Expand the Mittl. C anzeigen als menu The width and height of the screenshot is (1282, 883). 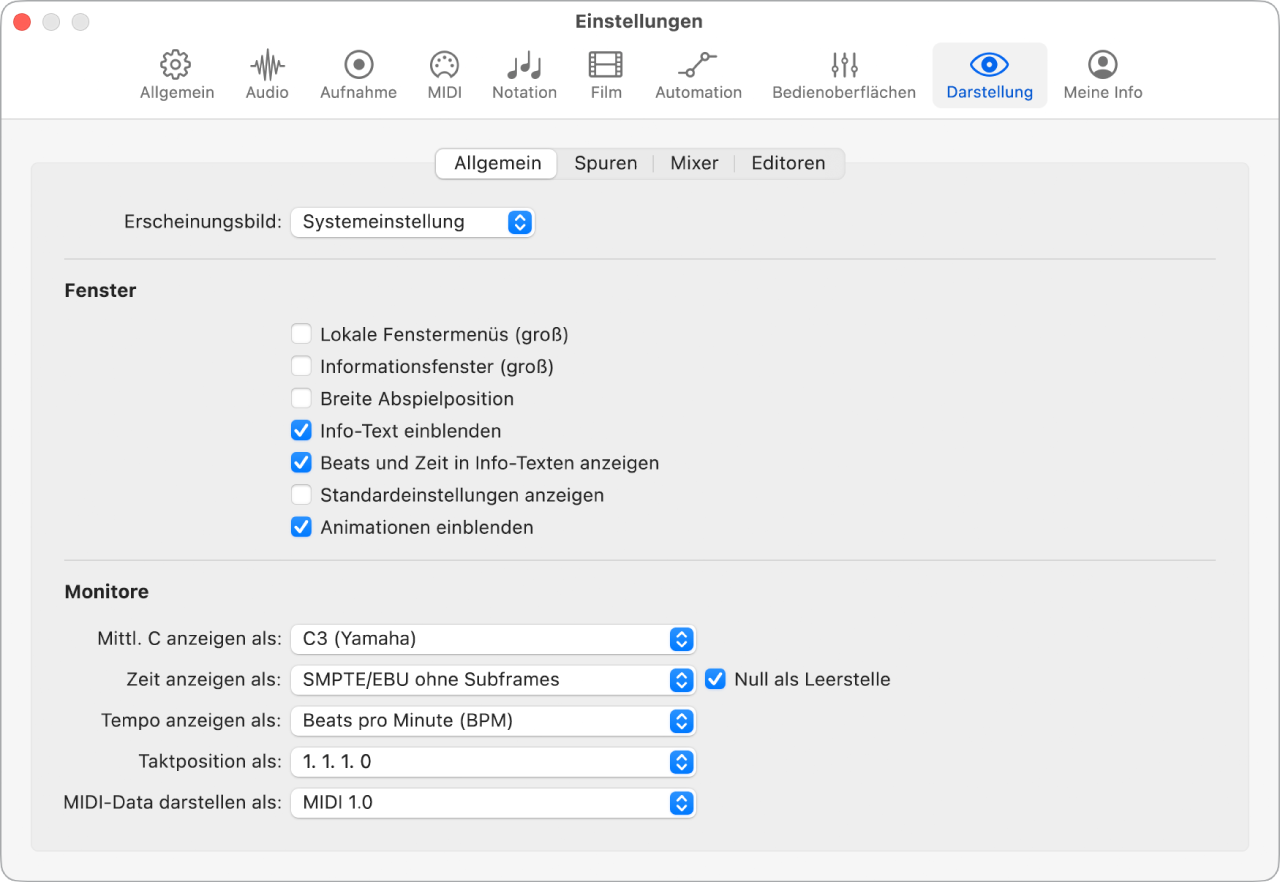click(x=492, y=638)
